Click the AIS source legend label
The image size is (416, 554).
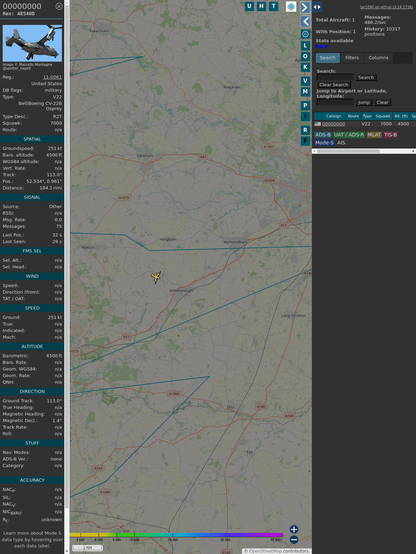click(341, 143)
